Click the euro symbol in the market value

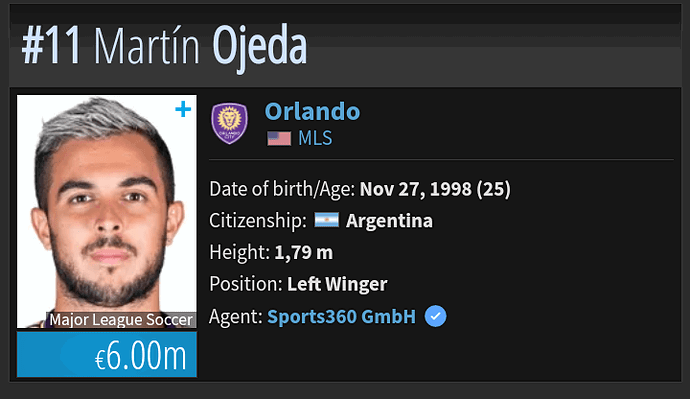pyautogui.click(x=100, y=359)
